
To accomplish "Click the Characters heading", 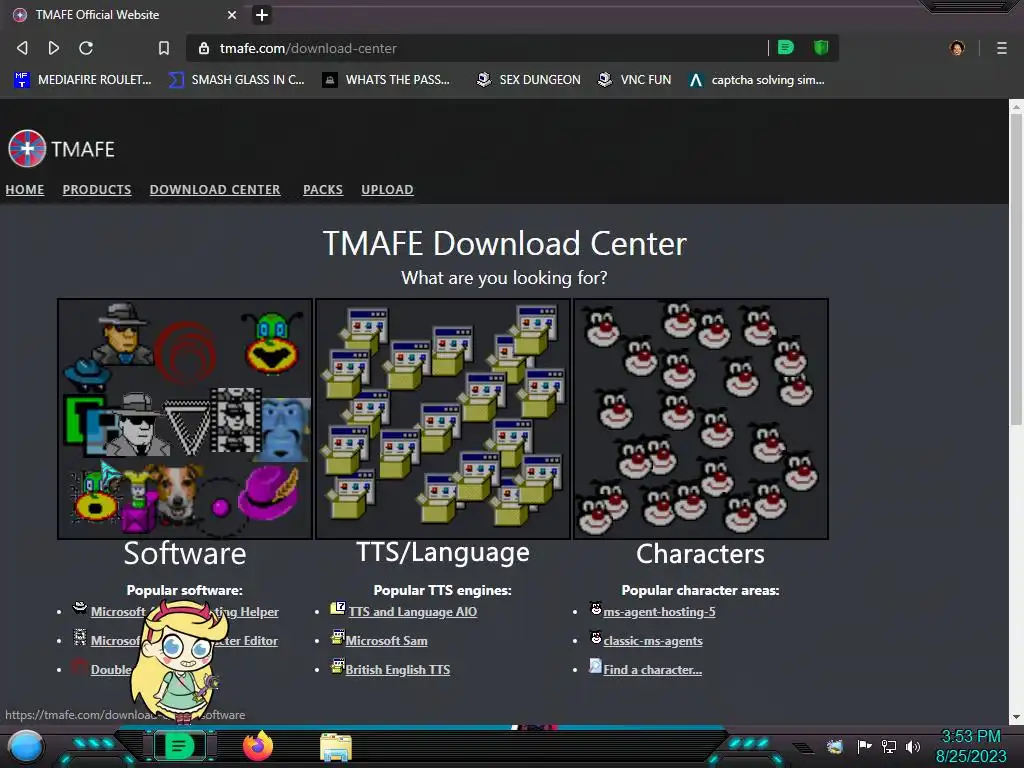I will 700,553.
